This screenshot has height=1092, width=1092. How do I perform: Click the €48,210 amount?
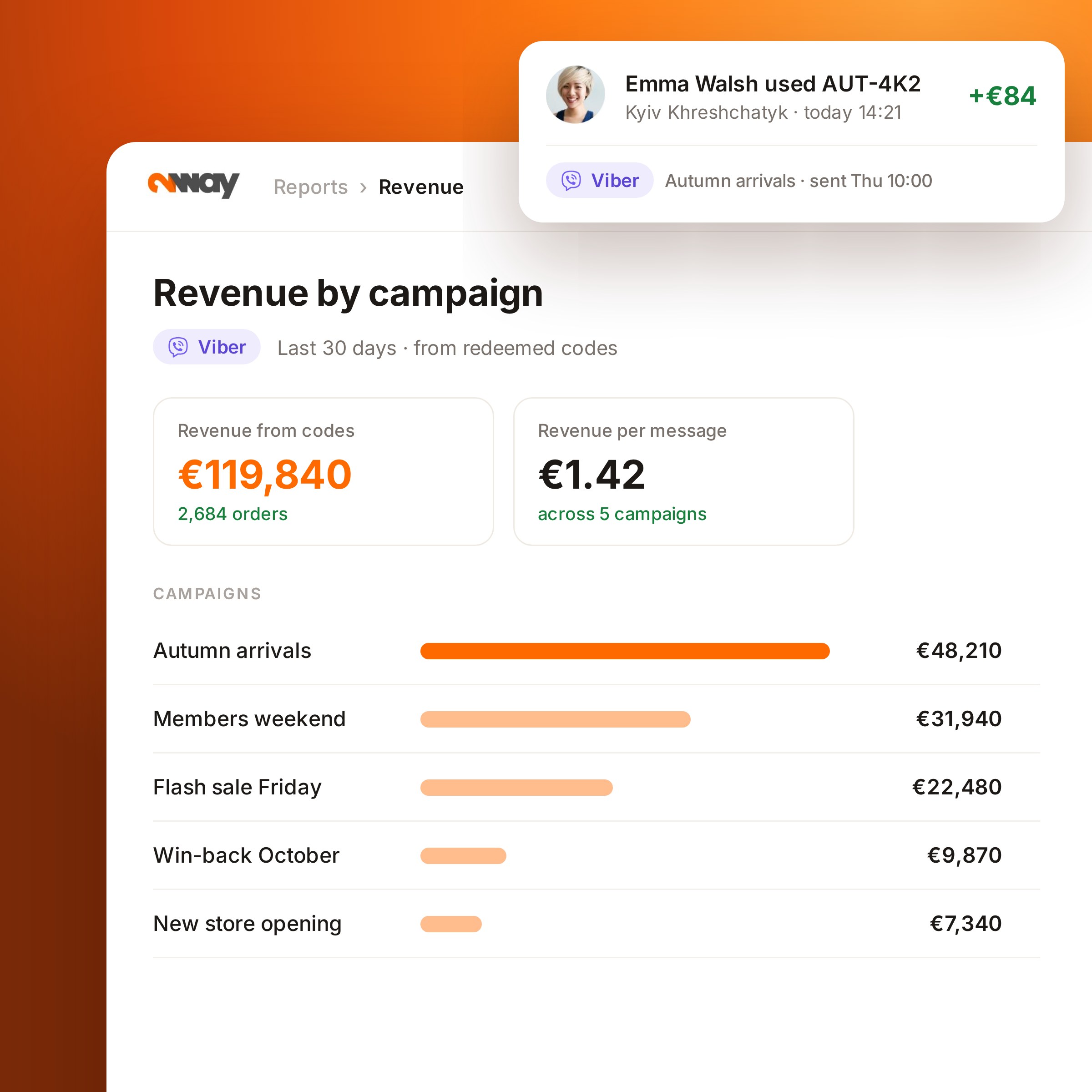(x=959, y=651)
